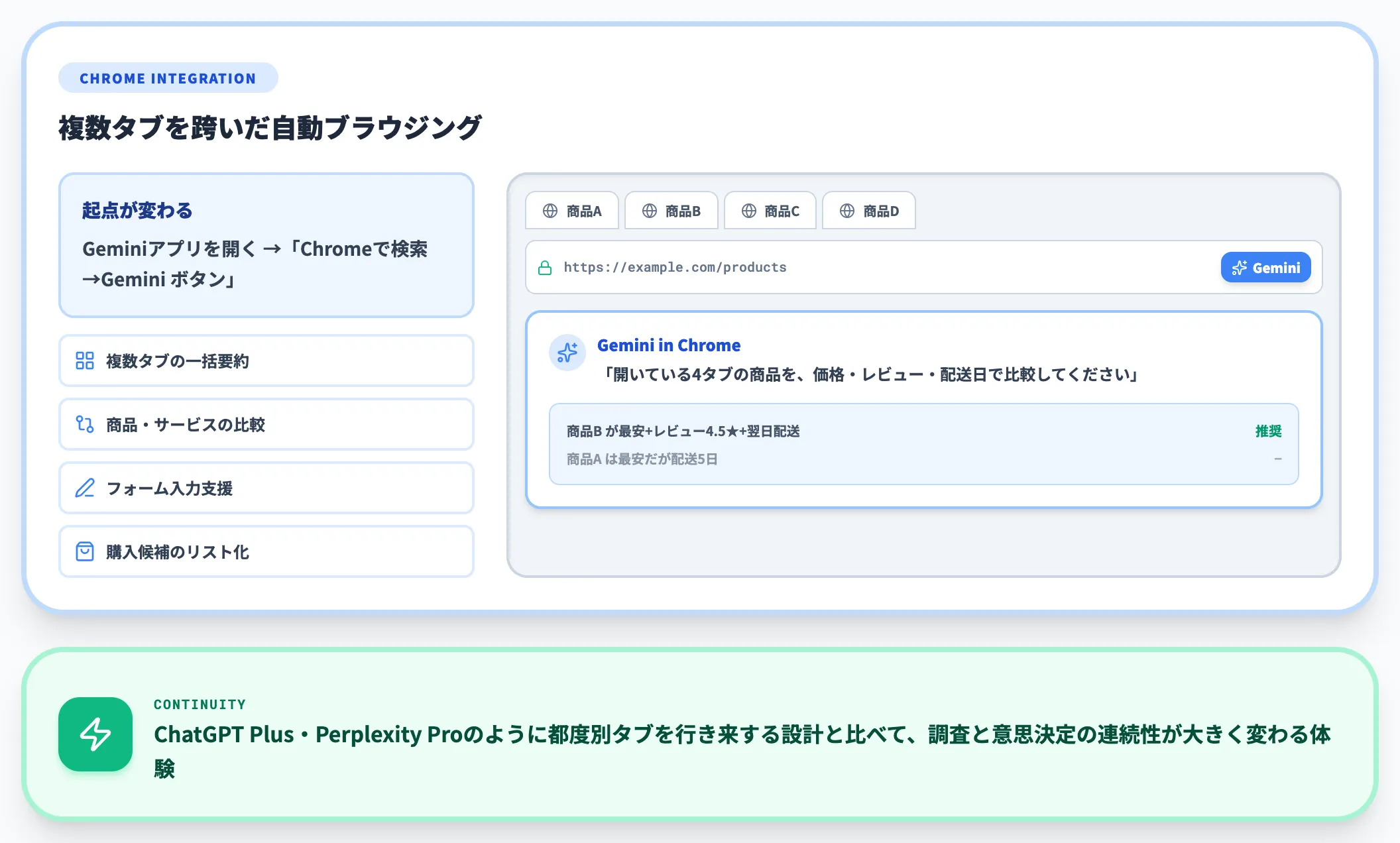The height and width of the screenshot is (843, 1400).
Task: Click the 起点が変わる heading
Action: pyautogui.click(x=137, y=211)
